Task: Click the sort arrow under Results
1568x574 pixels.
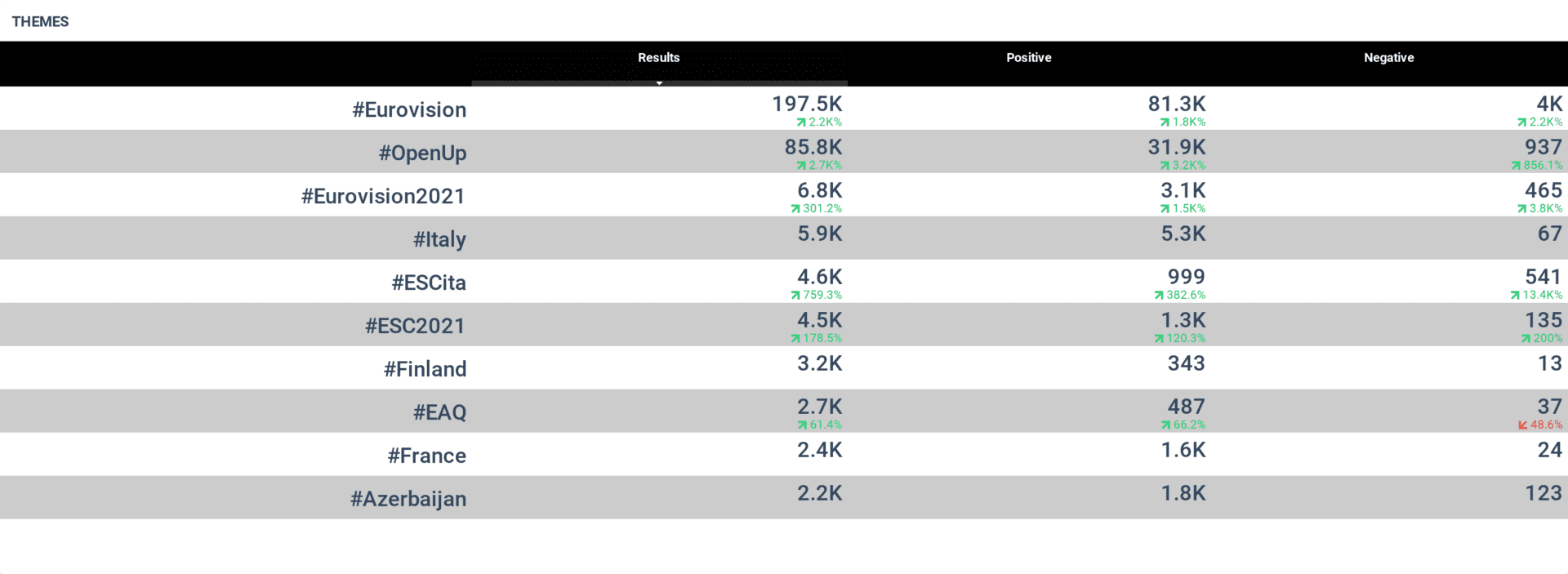Action: (659, 83)
